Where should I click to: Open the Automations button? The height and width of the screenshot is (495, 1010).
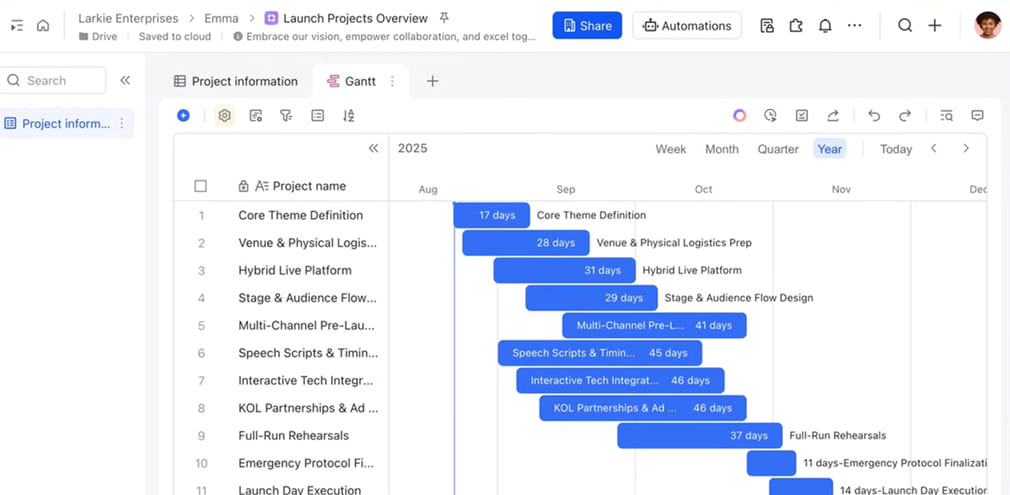pos(687,26)
